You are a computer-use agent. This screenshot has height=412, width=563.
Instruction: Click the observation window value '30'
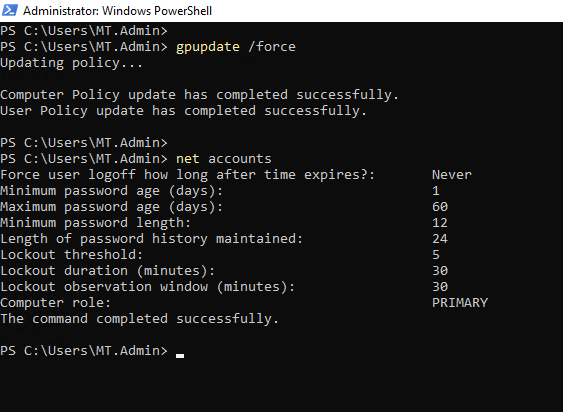click(x=440, y=287)
